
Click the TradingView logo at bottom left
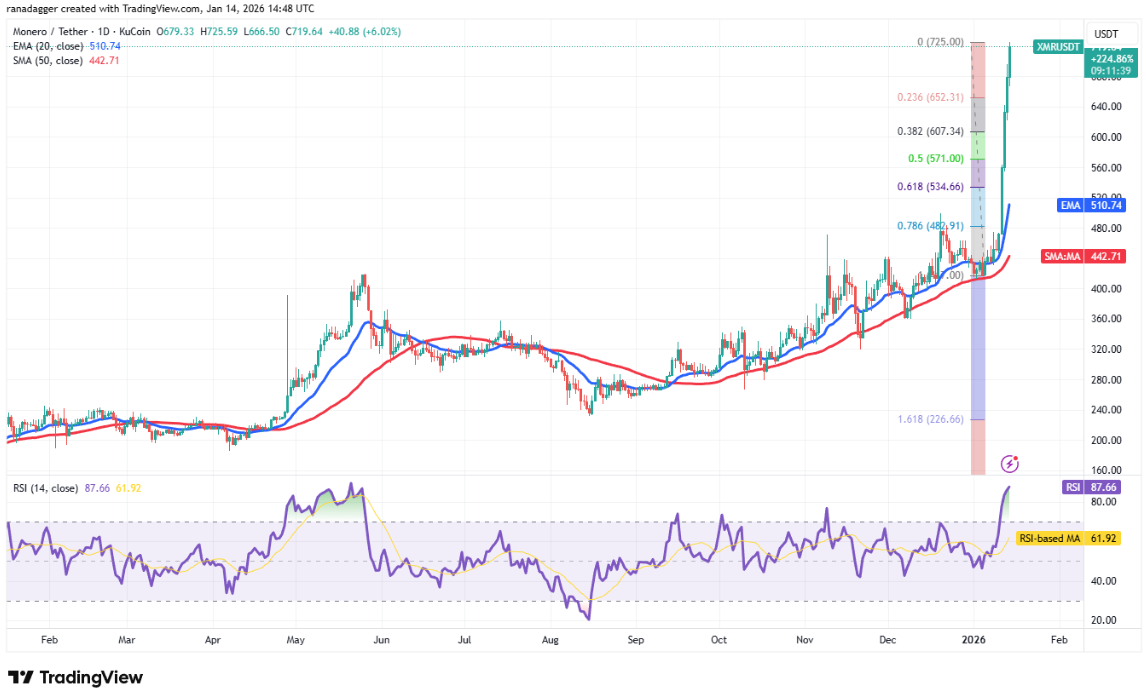75,677
